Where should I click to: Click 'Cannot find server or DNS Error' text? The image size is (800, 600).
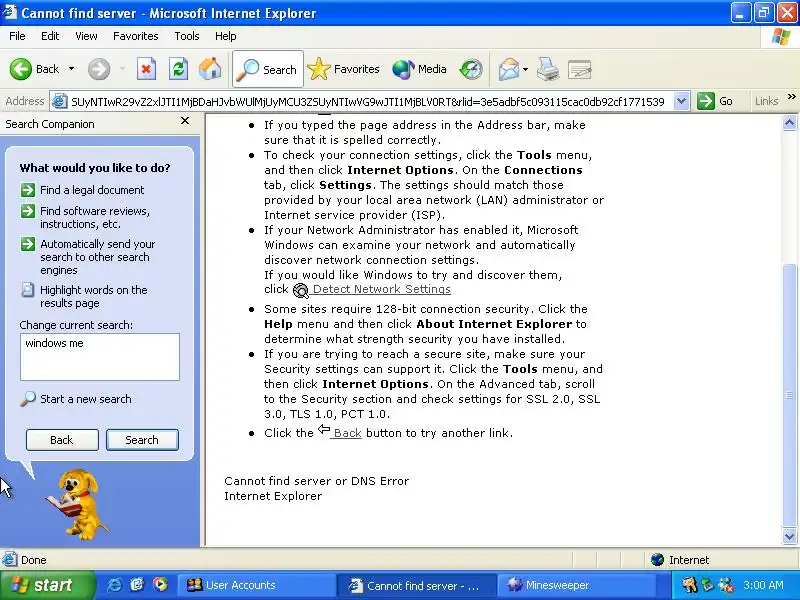(316, 481)
